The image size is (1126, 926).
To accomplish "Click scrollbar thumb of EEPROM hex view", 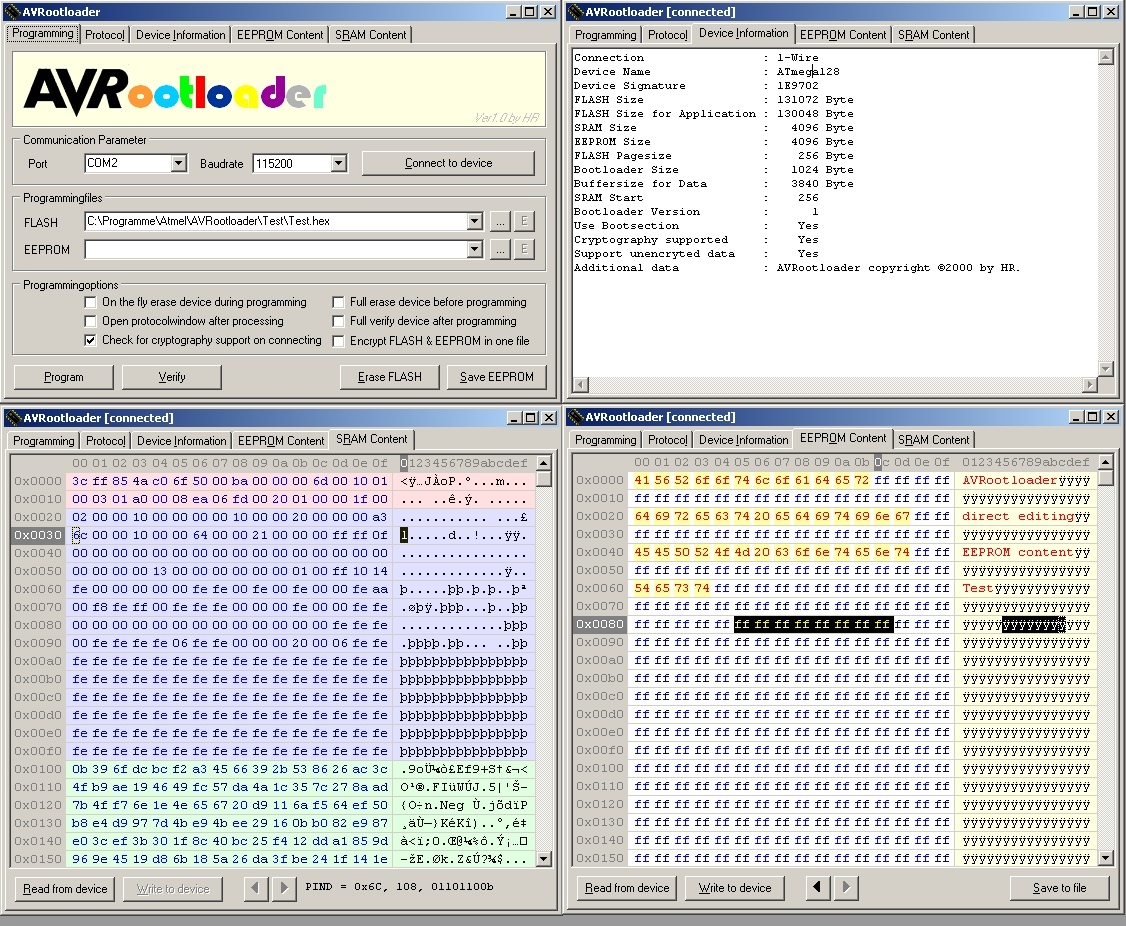I will click(x=1106, y=477).
